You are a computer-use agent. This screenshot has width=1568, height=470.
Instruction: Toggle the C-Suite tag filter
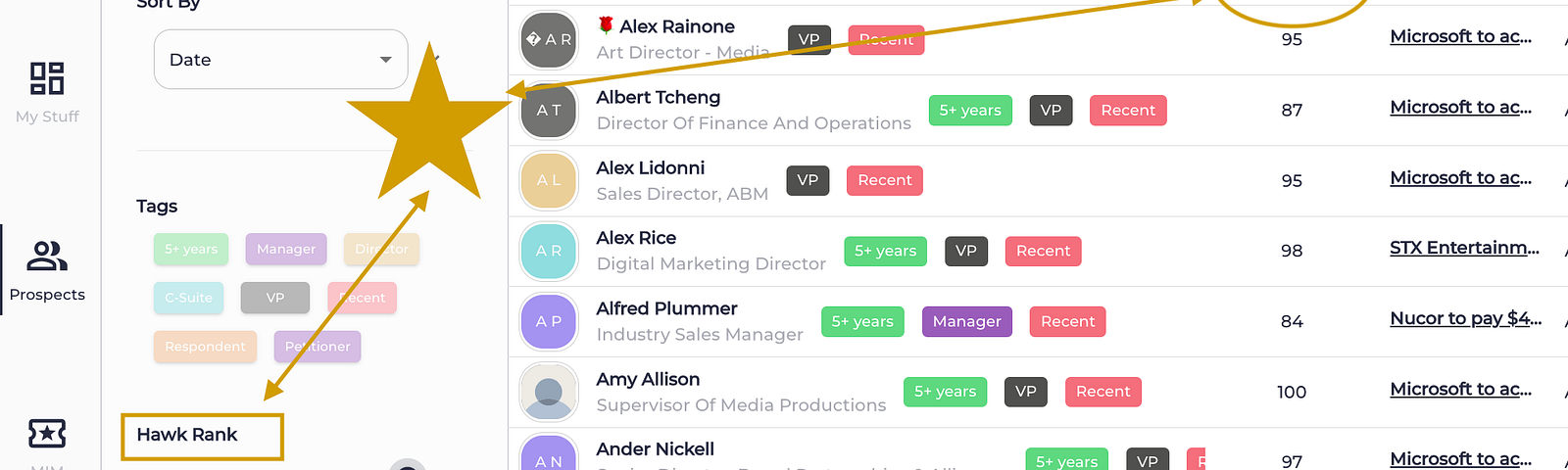[x=189, y=298]
